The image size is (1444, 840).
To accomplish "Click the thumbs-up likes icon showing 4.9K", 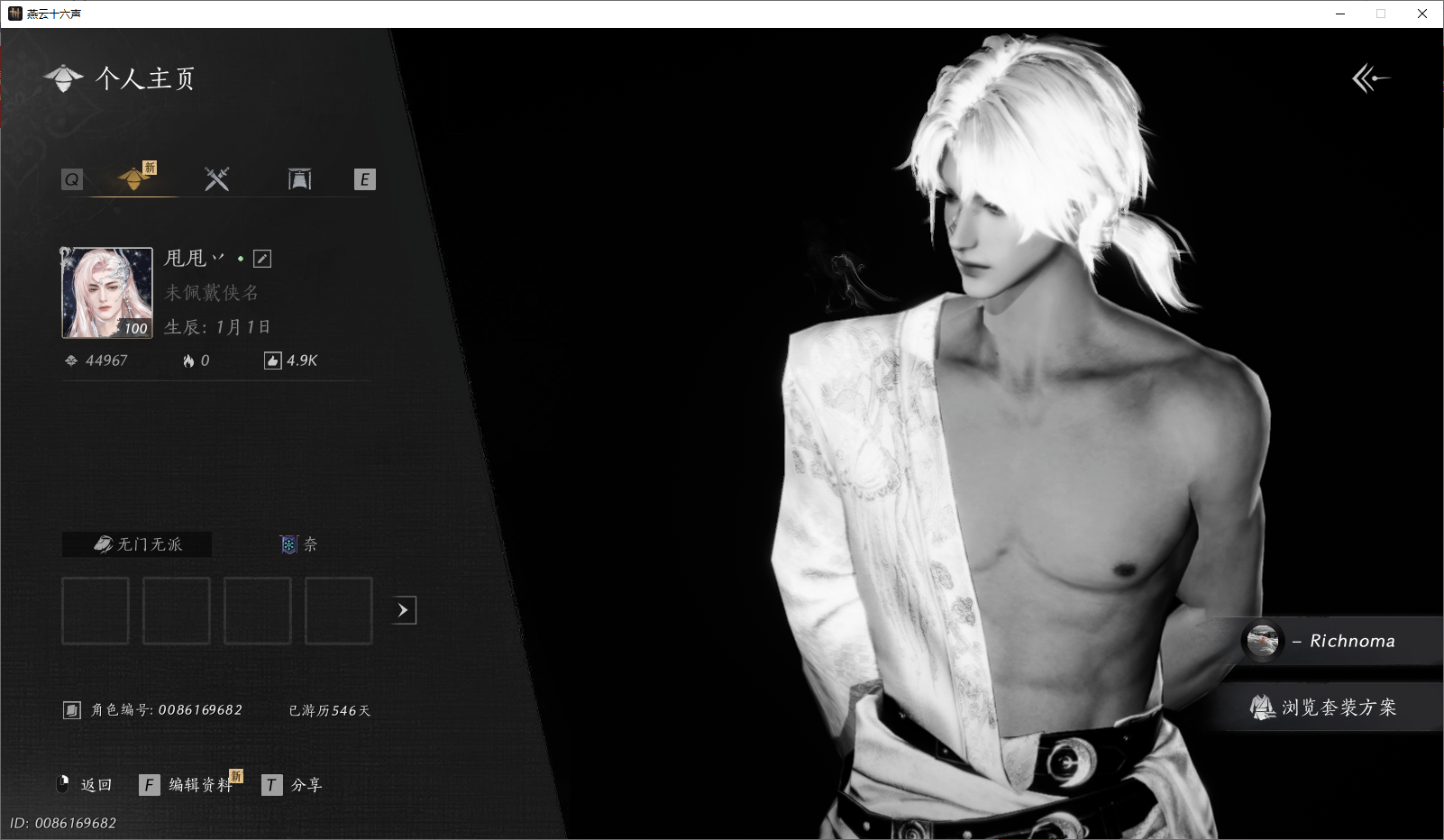I will point(272,361).
